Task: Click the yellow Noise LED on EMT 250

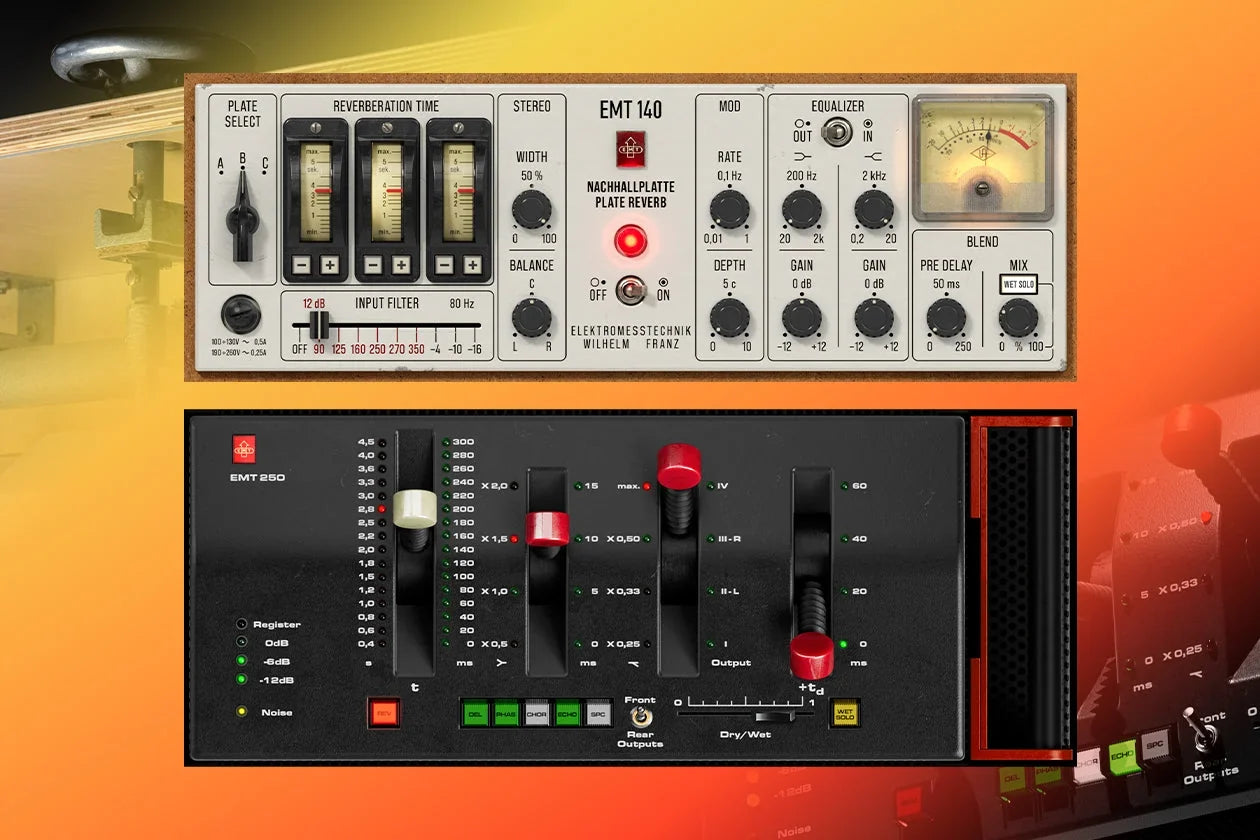Action: point(240,712)
